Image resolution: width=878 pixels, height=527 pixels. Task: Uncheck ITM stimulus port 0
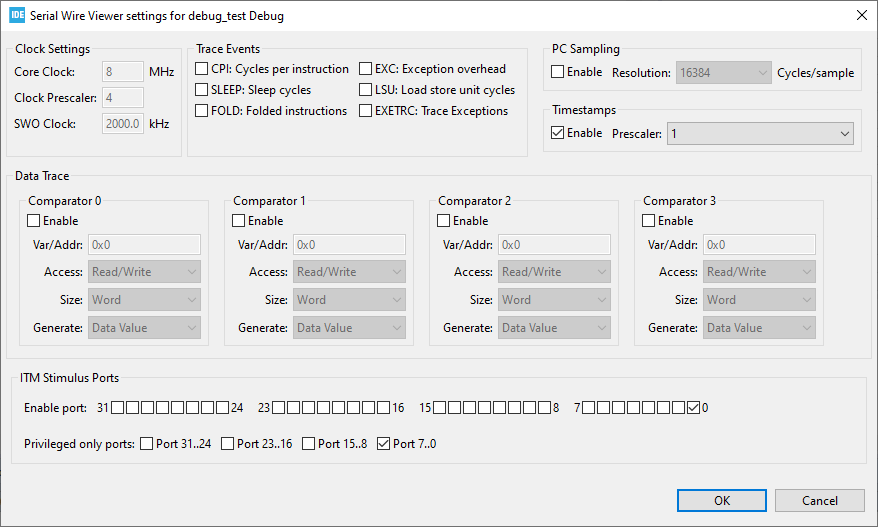[x=694, y=408]
